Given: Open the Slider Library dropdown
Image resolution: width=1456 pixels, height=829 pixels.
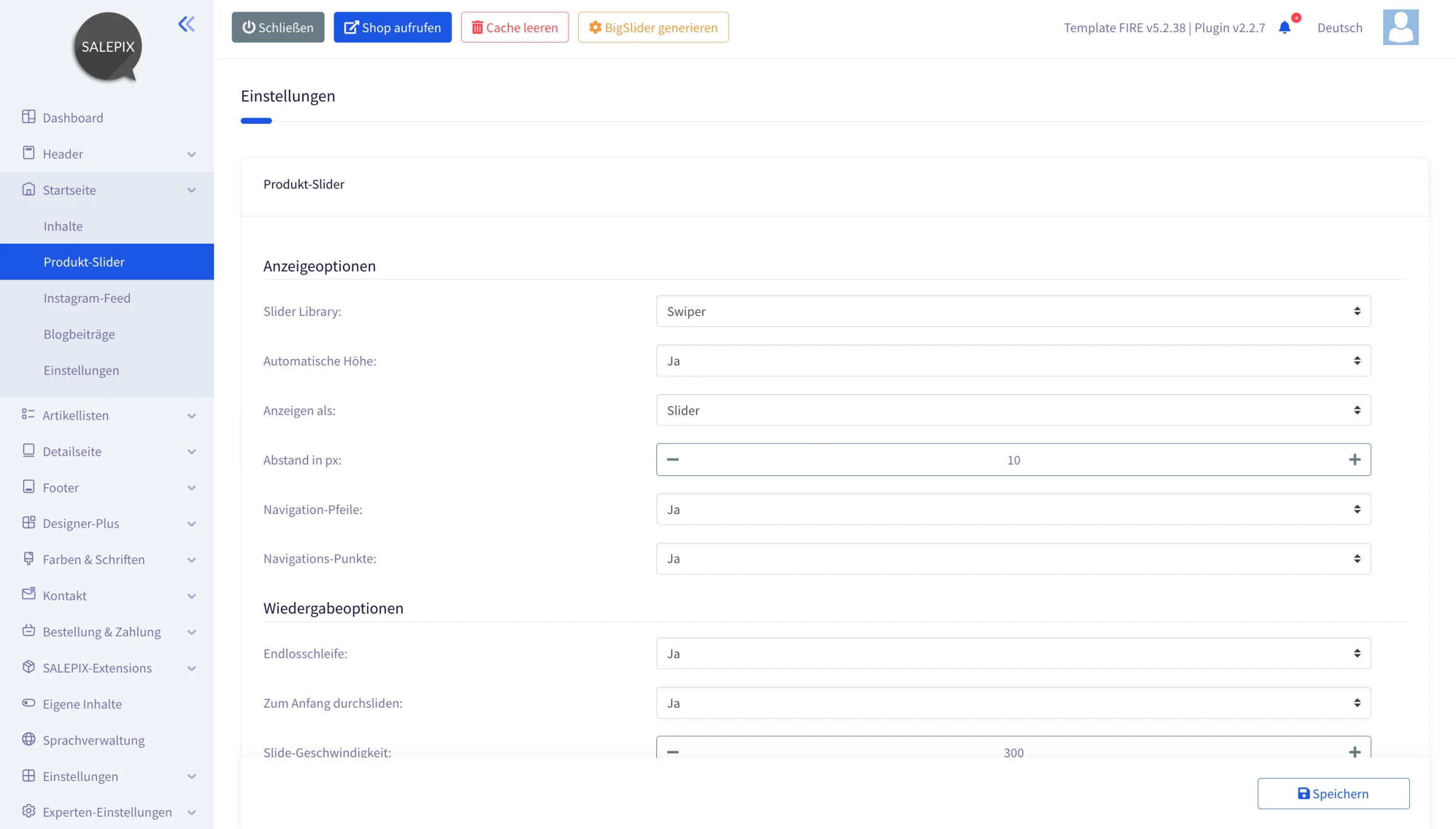Looking at the screenshot, I should tap(1013, 311).
